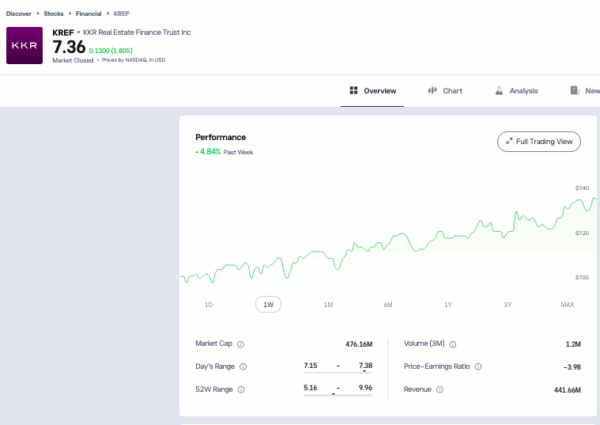Click the KKR purple logo
The height and width of the screenshot is (425, 600).
point(24,46)
